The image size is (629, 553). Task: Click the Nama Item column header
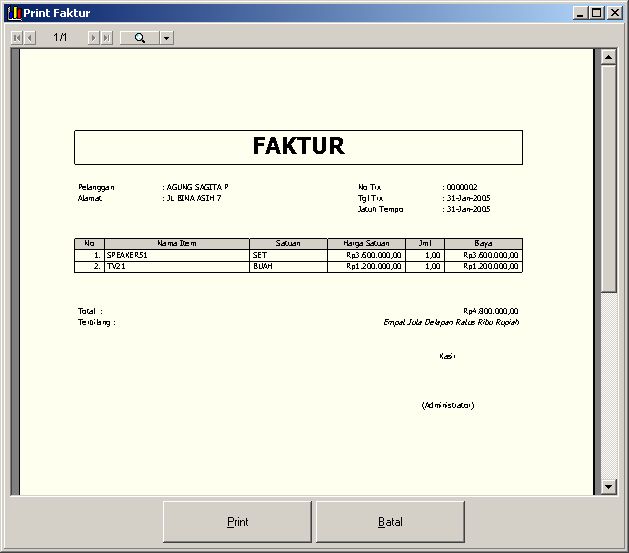(x=176, y=243)
